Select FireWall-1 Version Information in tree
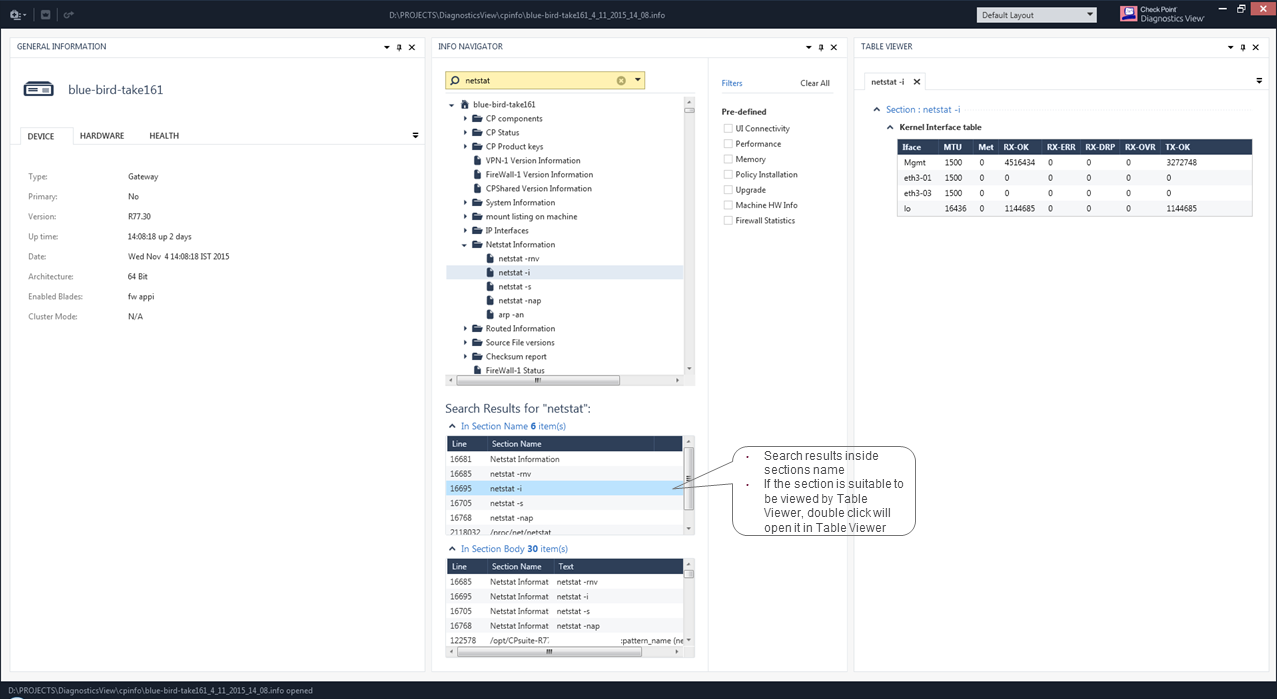The width and height of the screenshot is (1277, 699). pos(539,175)
